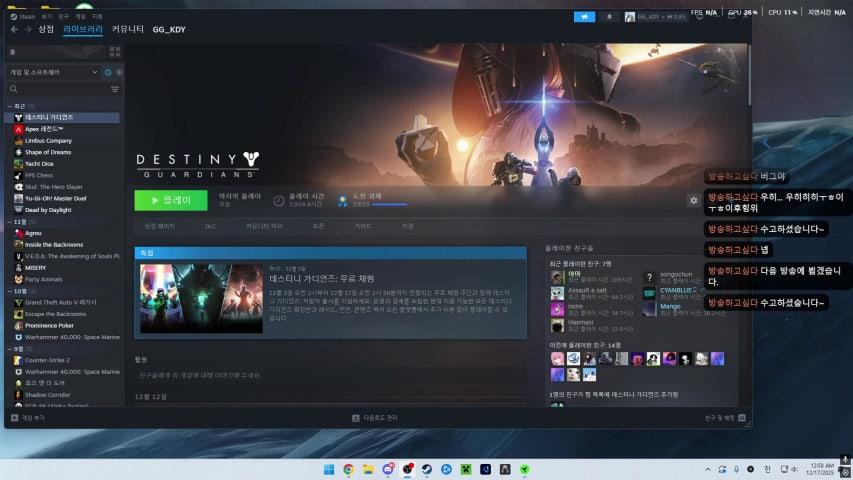Click the Destiny free trial news thumbnail
853x480 pixels.
pyautogui.click(x=201, y=297)
